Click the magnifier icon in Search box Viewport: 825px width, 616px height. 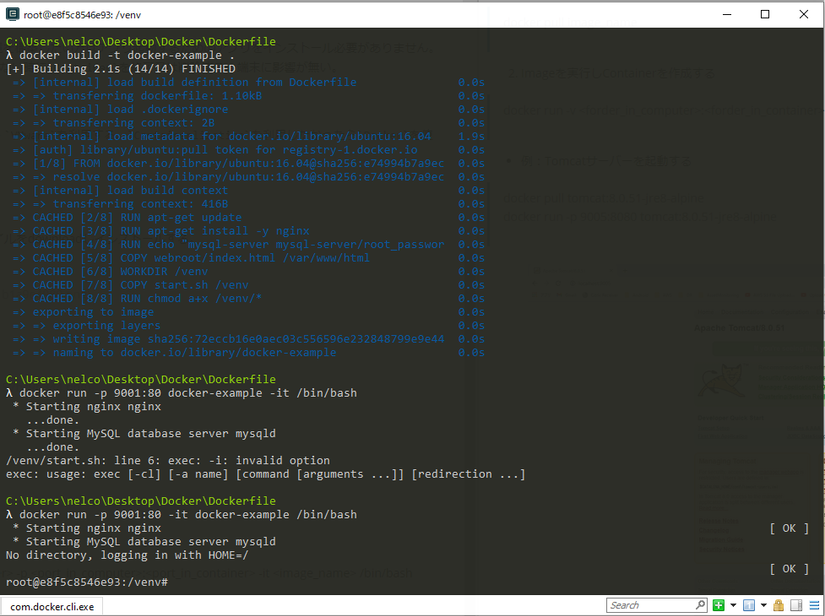click(700, 605)
